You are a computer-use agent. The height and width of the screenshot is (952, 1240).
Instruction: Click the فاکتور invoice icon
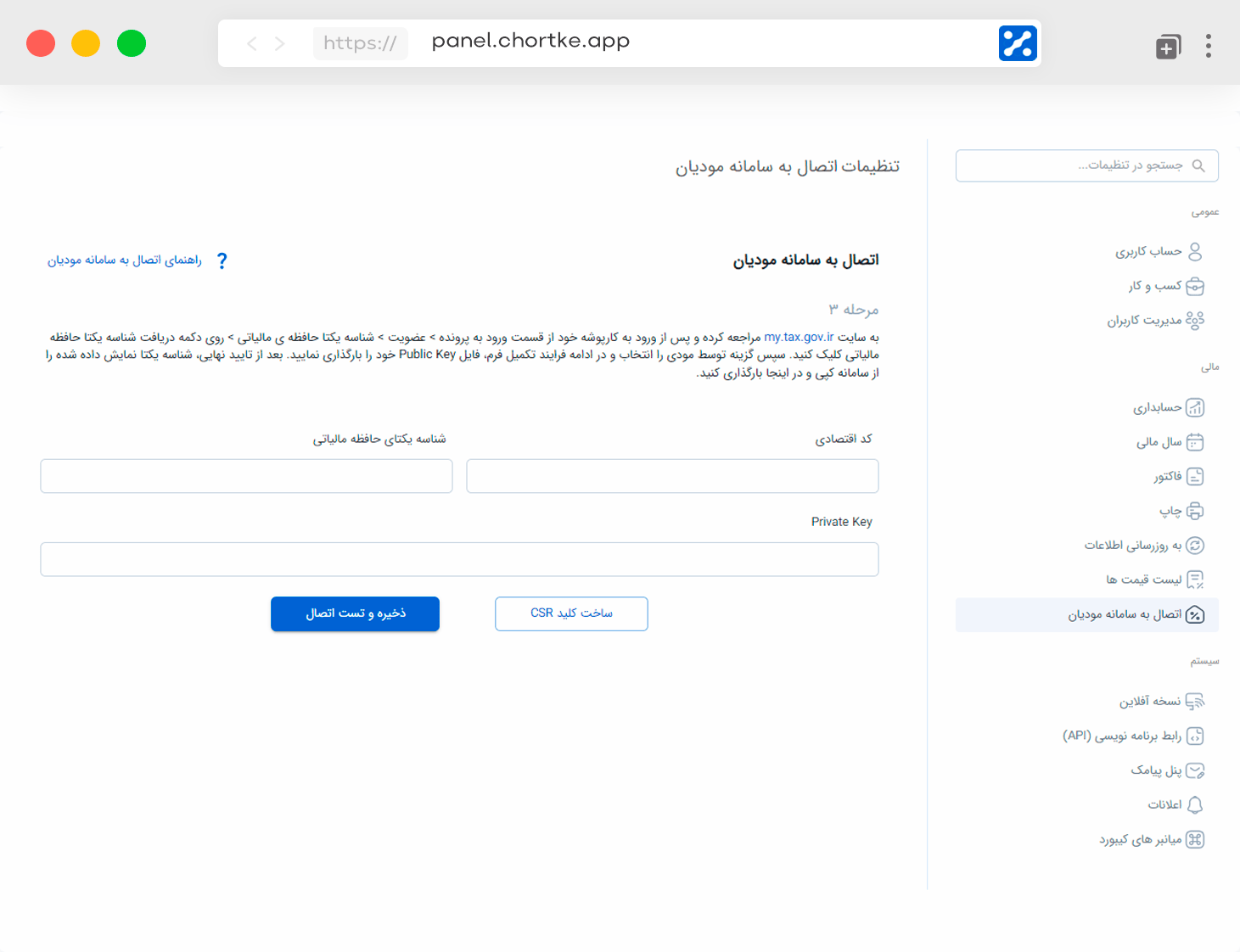coord(1195,477)
